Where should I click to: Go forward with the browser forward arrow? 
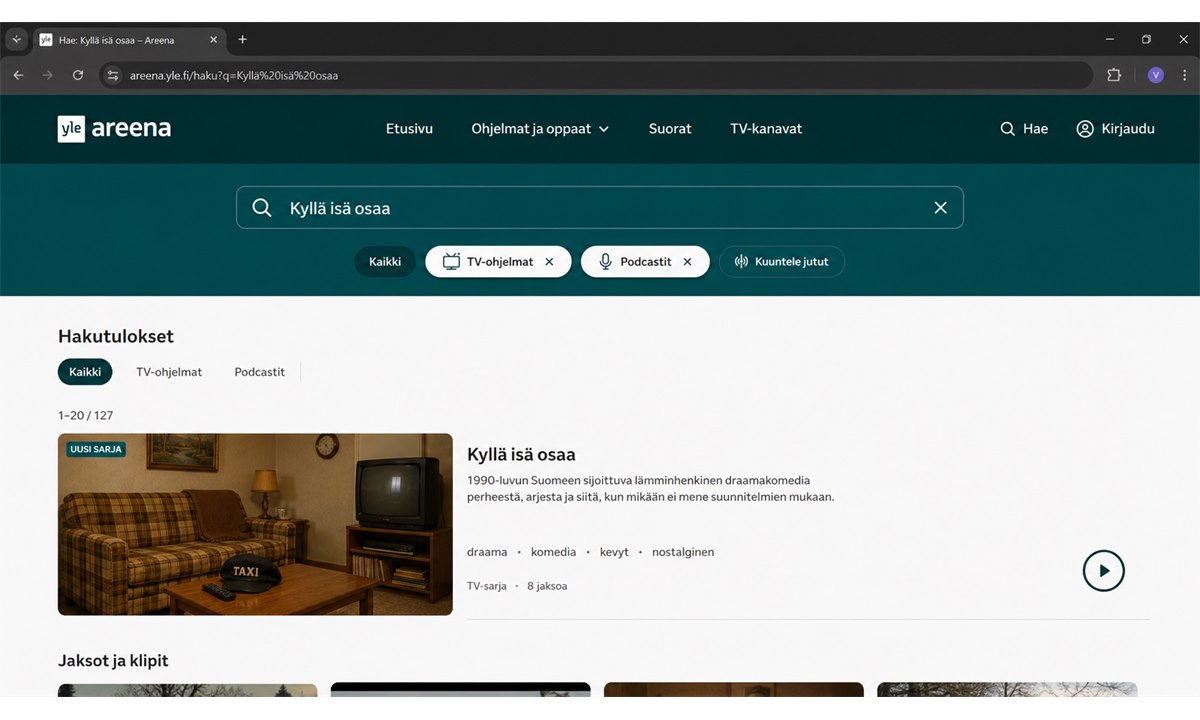click(x=48, y=75)
